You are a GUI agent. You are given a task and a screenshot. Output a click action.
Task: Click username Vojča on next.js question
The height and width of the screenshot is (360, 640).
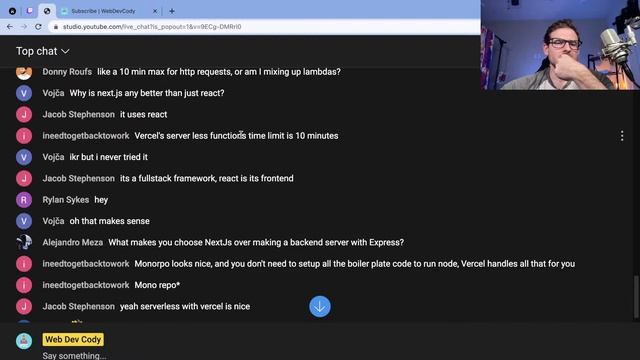tap(53, 93)
